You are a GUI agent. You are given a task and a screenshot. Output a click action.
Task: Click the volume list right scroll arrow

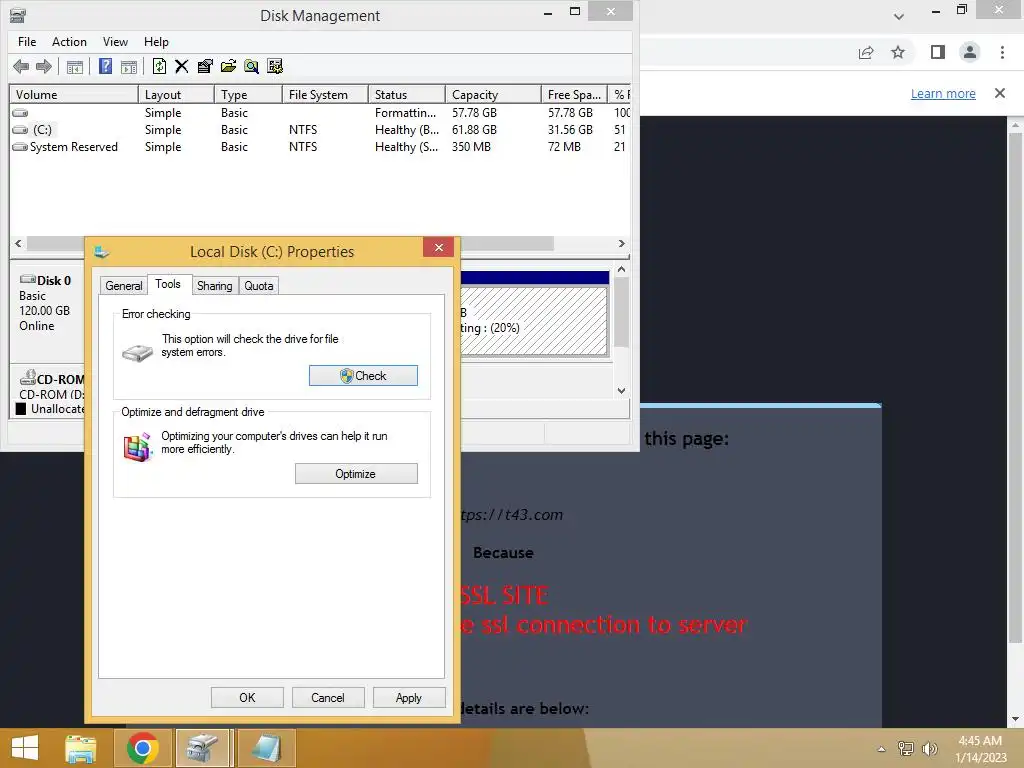[x=622, y=244]
